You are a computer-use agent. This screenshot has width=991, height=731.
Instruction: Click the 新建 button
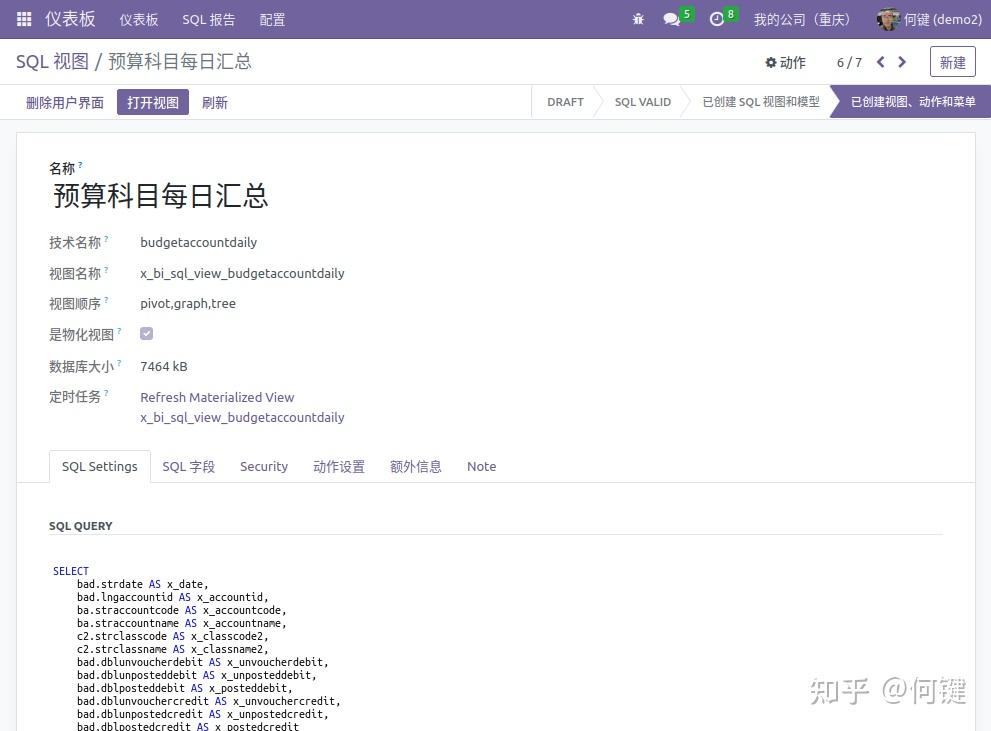tap(951, 61)
